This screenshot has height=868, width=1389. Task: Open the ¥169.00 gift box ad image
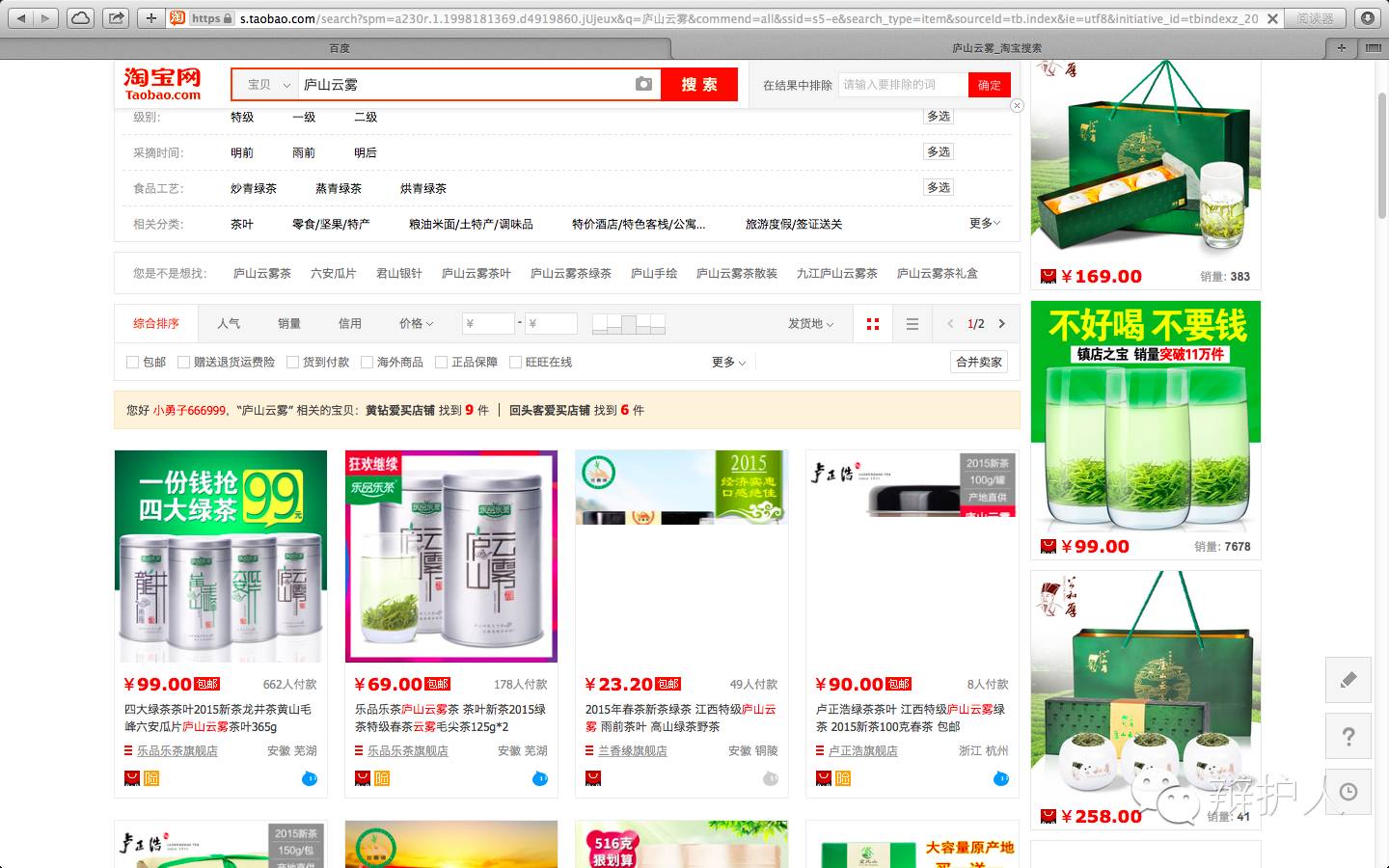tap(1146, 161)
